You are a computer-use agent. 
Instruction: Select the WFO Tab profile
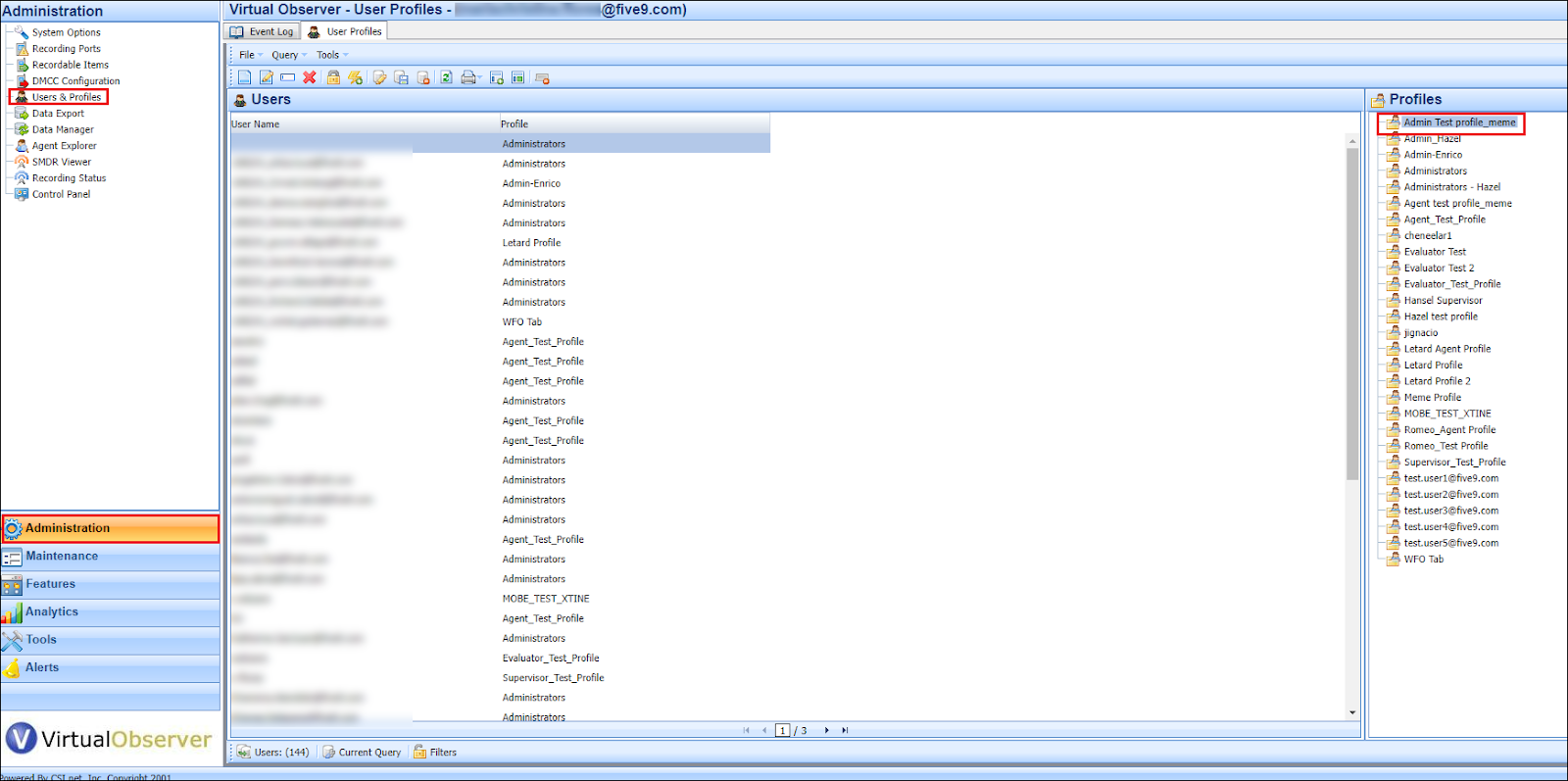[x=1423, y=559]
